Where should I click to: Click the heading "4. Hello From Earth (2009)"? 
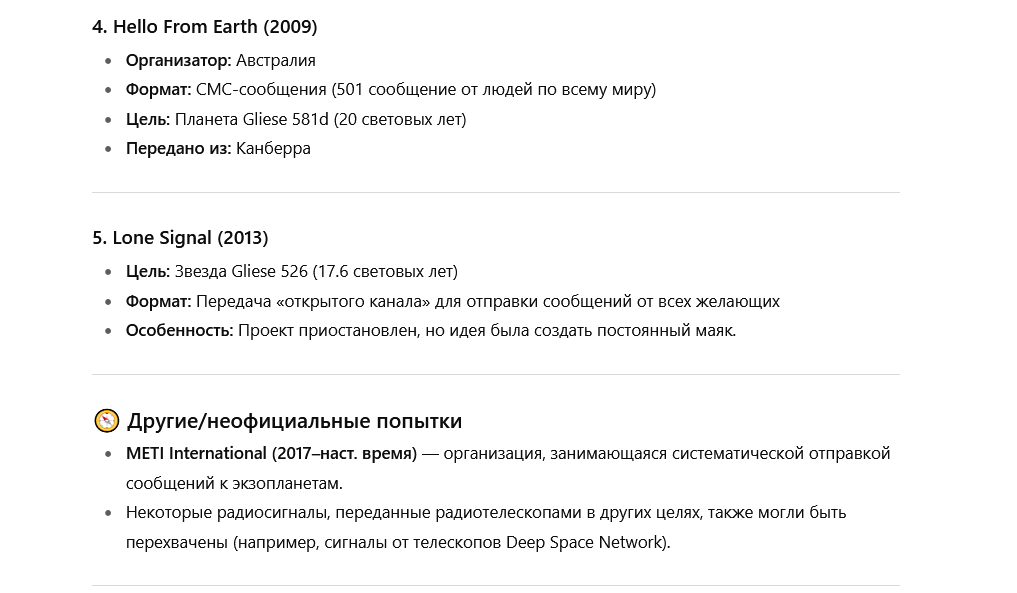204,27
